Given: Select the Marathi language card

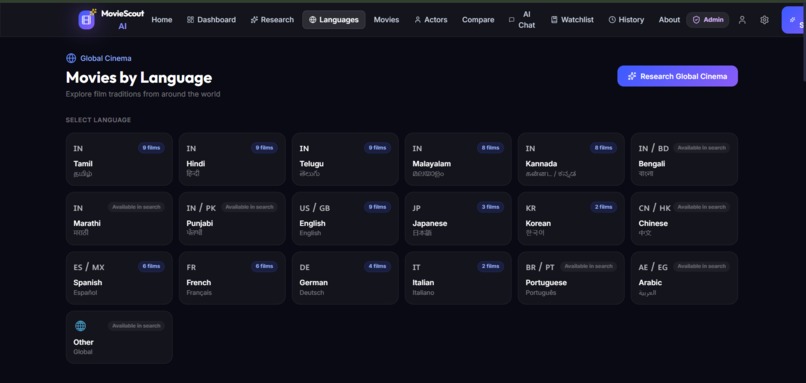Looking at the screenshot, I should (x=119, y=218).
